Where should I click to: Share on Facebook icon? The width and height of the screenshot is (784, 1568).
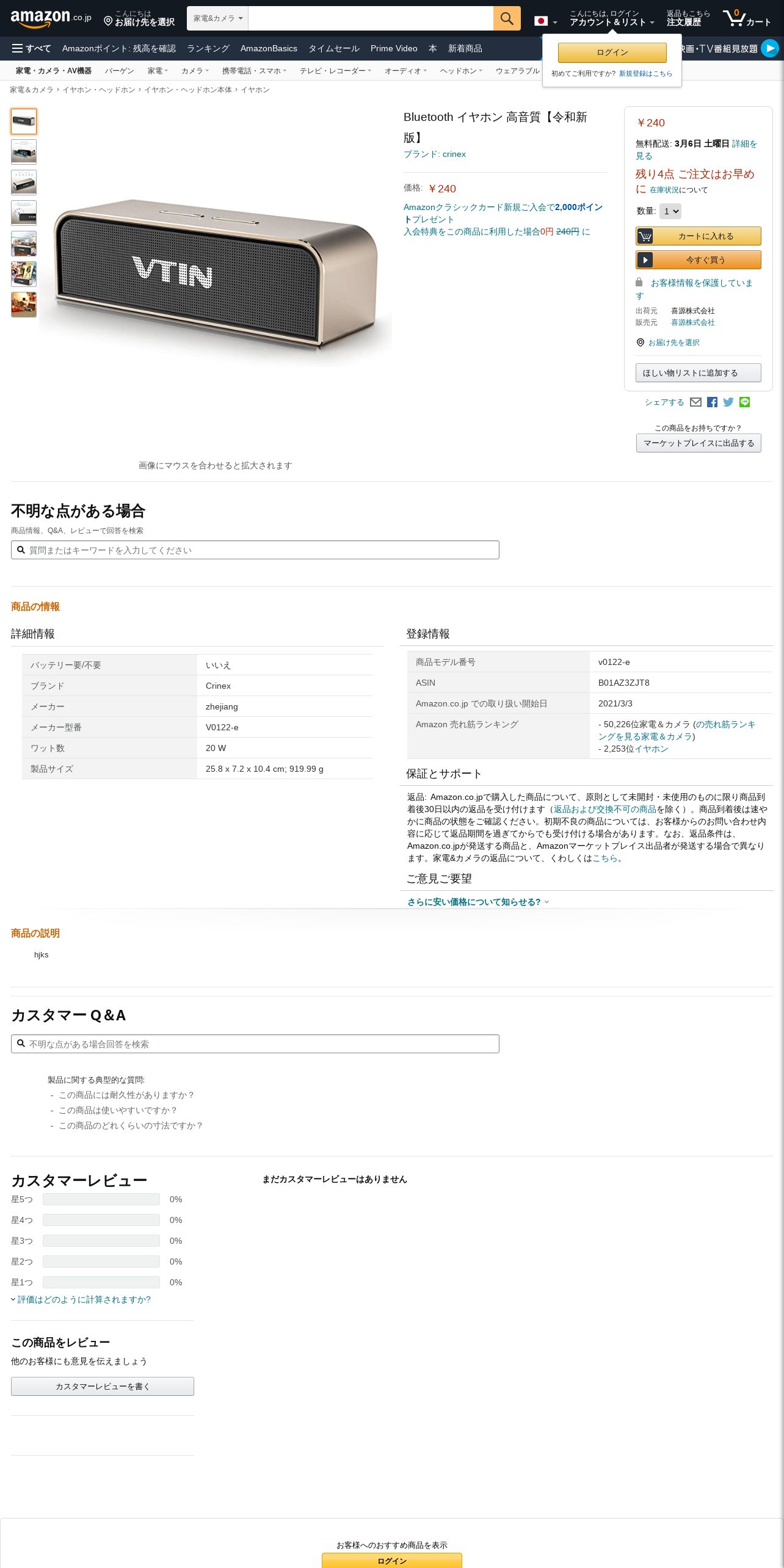point(712,402)
